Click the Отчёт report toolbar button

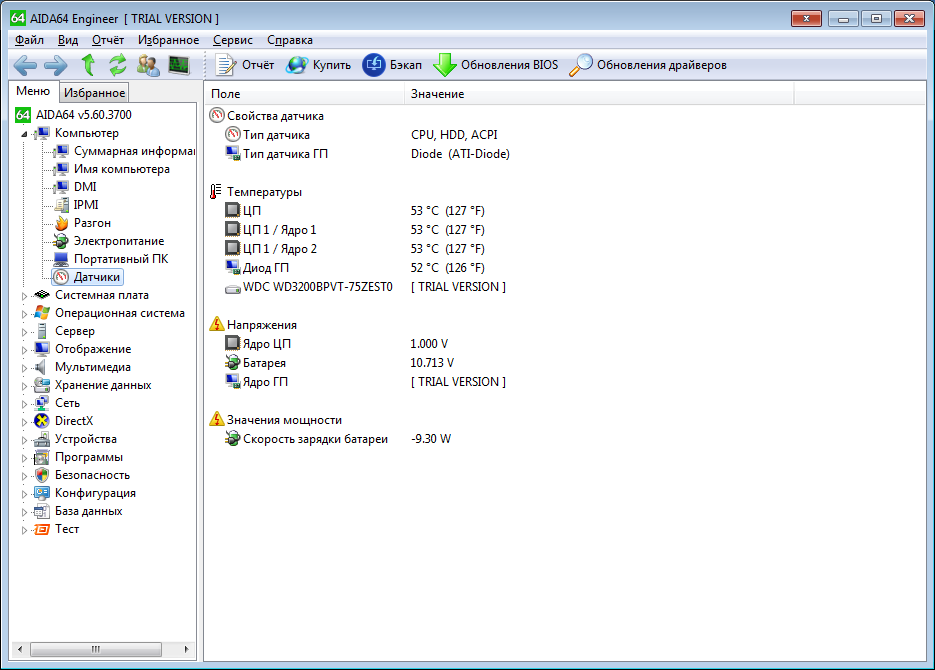coord(244,65)
